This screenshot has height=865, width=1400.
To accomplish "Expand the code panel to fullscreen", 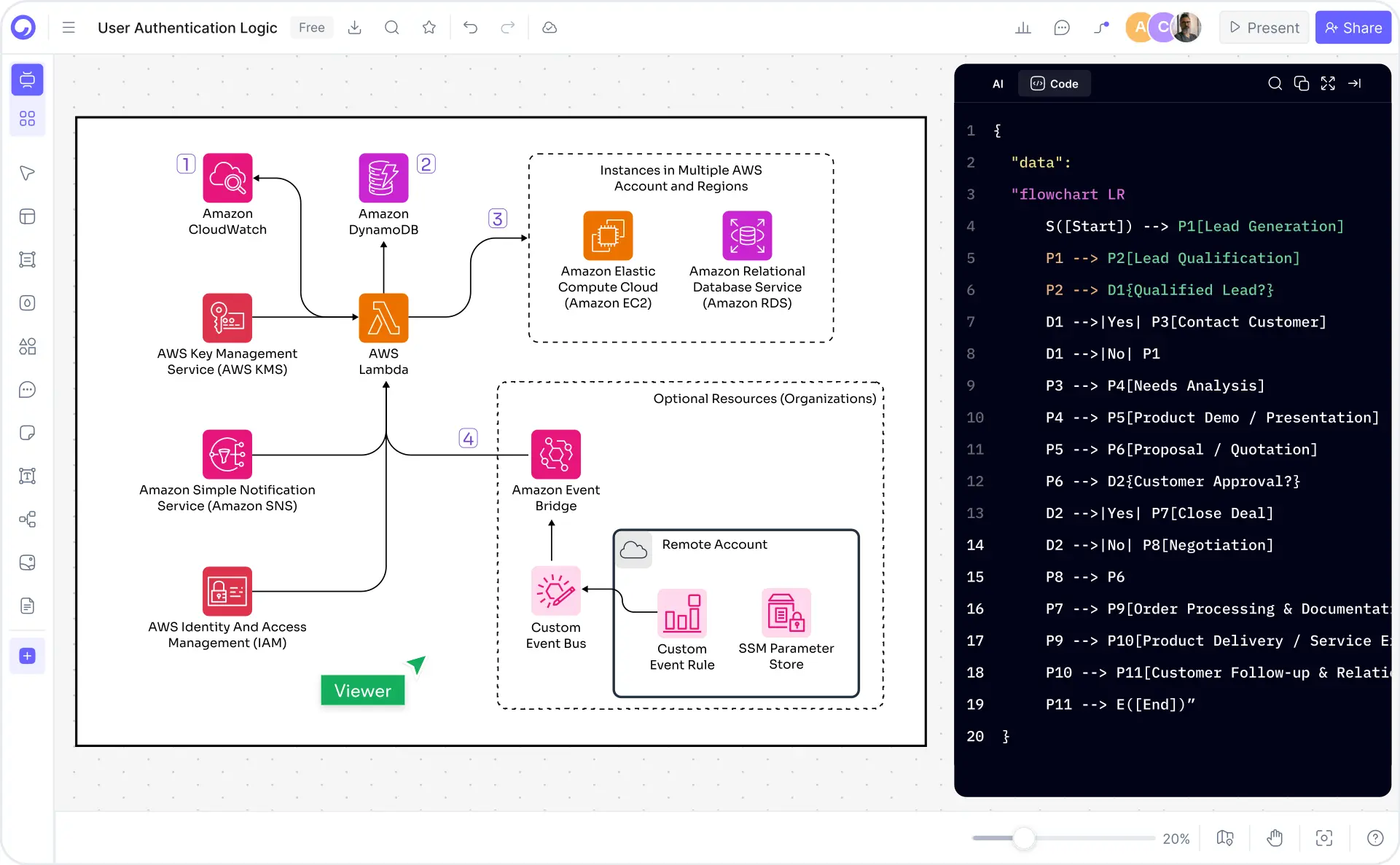I will 1328,83.
